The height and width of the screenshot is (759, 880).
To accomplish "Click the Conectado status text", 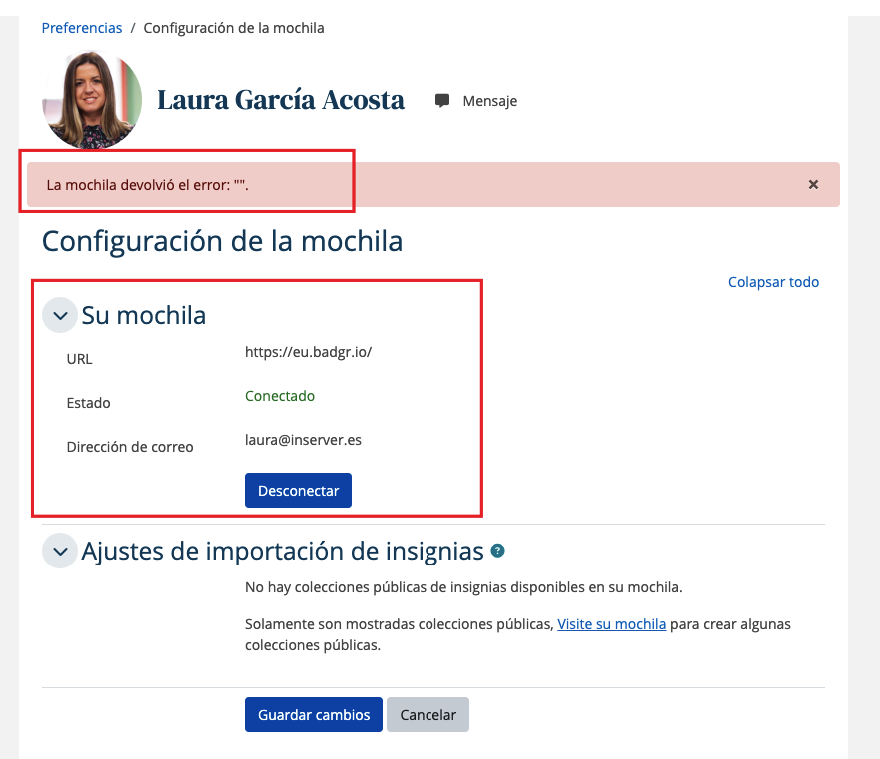I will tap(279, 396).
